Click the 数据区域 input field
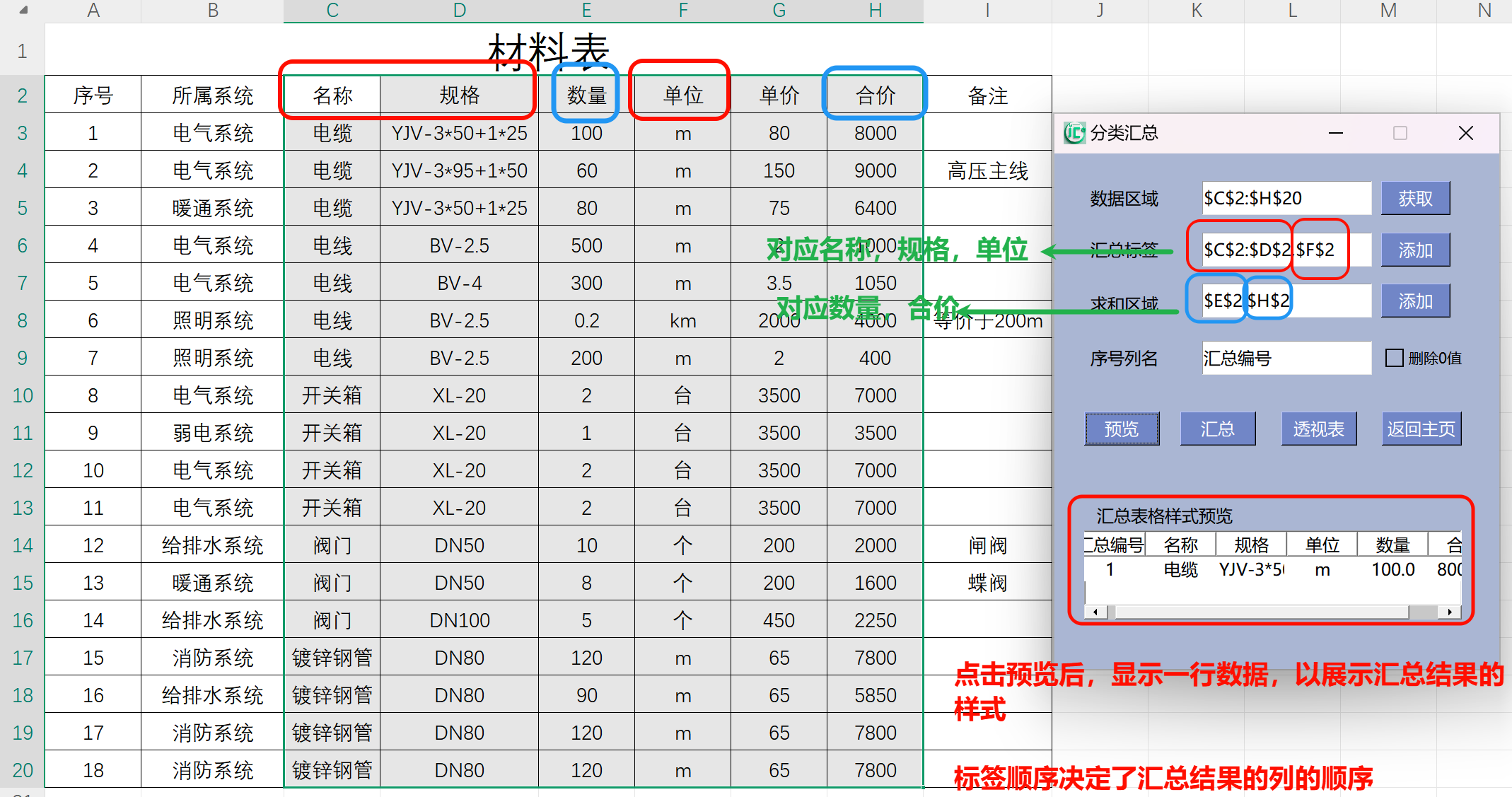The width and height of the screenshot is (1512, 797). (1286, 199)
